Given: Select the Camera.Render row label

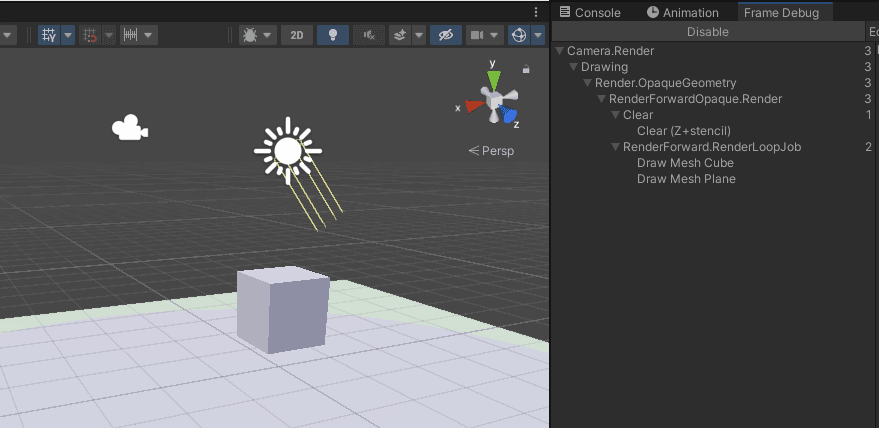Looking at the screenshot, I should pos(610,51).
